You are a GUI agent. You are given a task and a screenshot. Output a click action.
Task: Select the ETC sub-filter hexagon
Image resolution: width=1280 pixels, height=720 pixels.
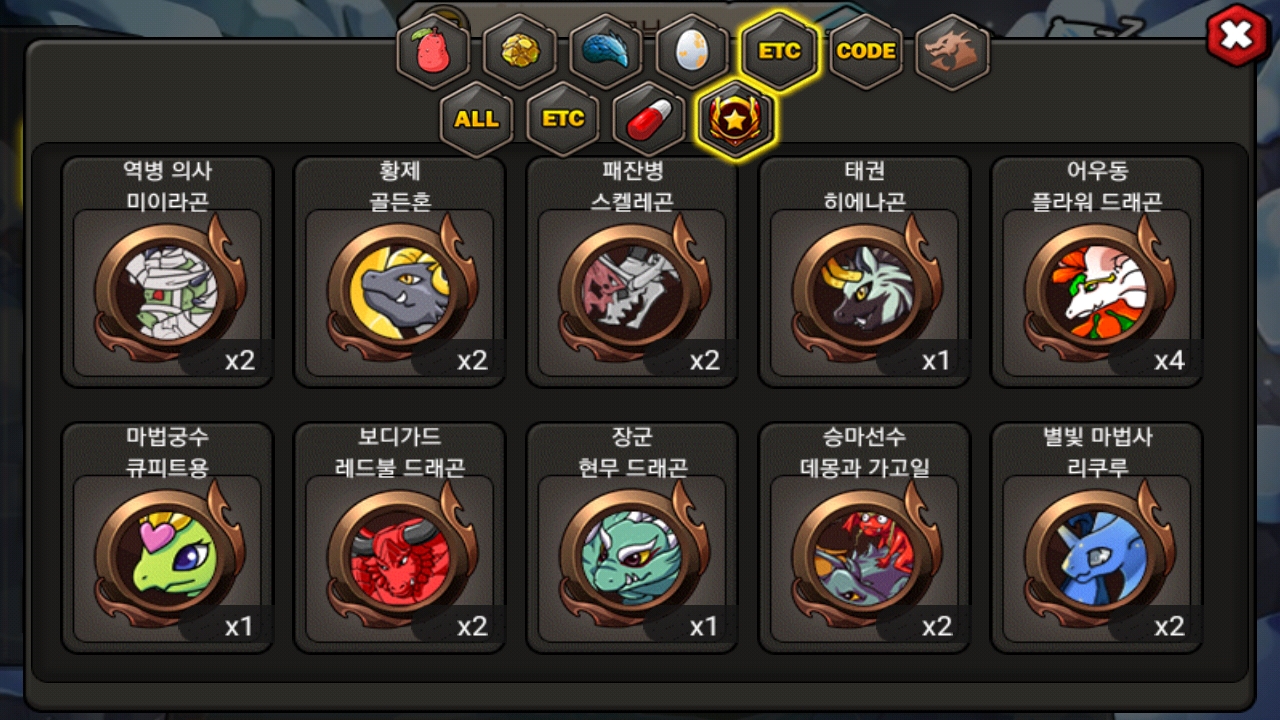point(563,119)
